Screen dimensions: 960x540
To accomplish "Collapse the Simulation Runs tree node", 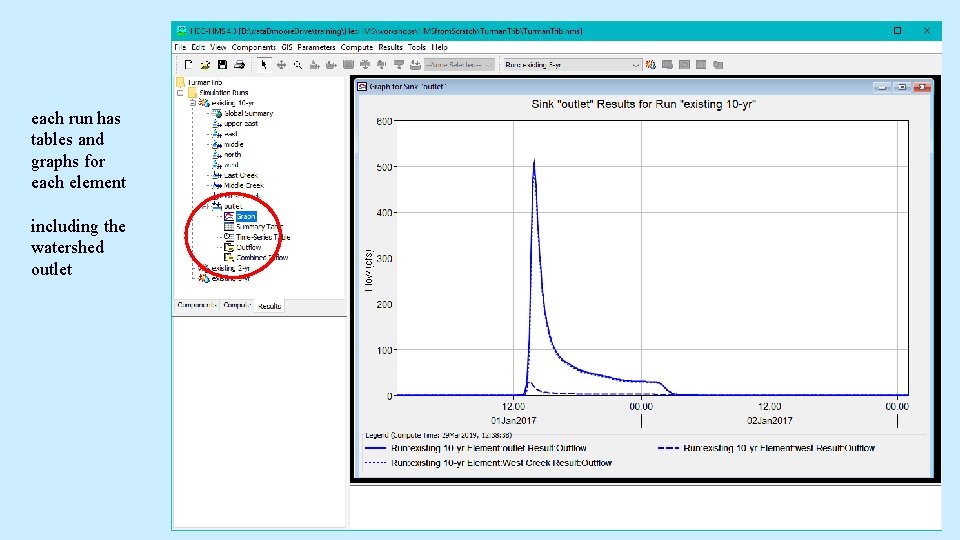I will click(181, 93).
